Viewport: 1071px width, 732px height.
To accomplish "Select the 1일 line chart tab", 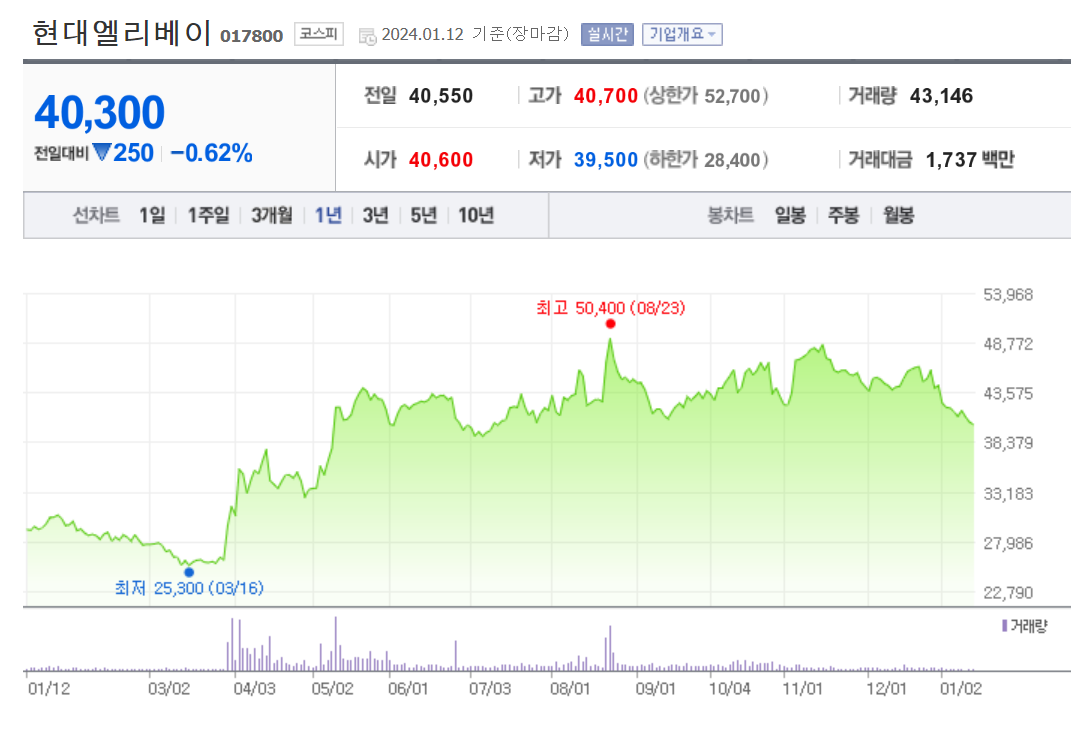I will click(152, 215).
